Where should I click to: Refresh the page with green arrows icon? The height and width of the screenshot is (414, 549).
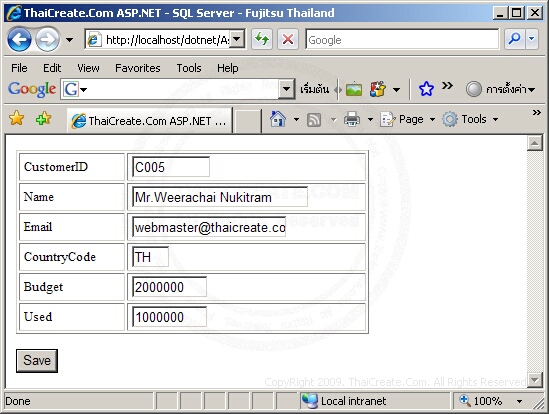pyautogui.click(x=262, y=39)
